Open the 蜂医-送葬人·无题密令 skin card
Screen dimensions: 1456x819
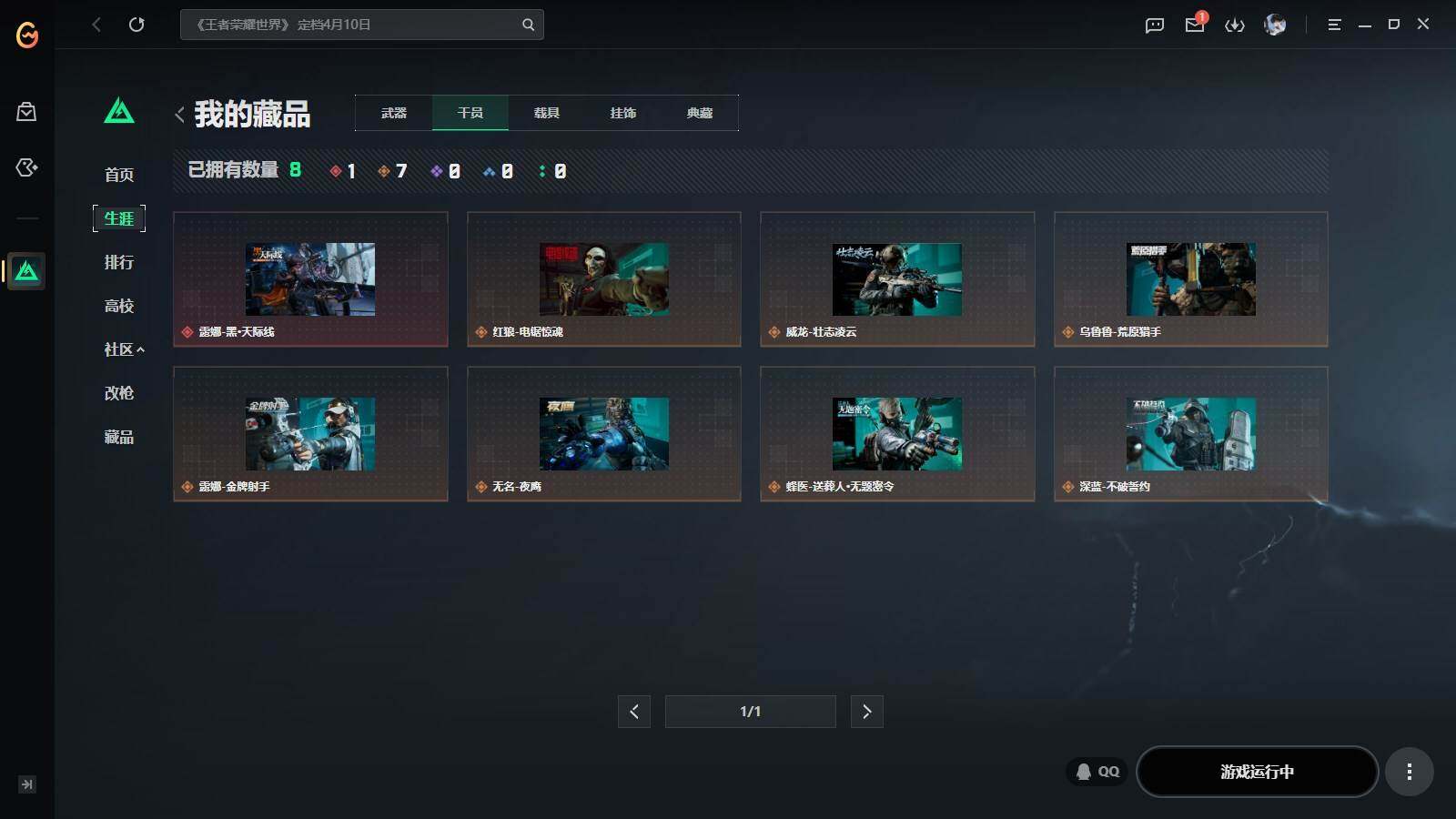click(897, 434)
